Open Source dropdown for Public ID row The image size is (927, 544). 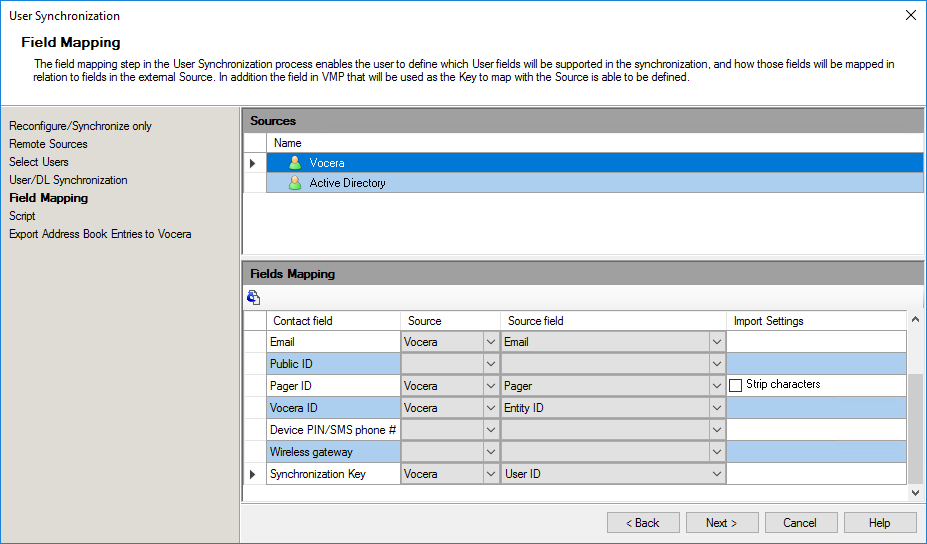(x=491, y=364)
